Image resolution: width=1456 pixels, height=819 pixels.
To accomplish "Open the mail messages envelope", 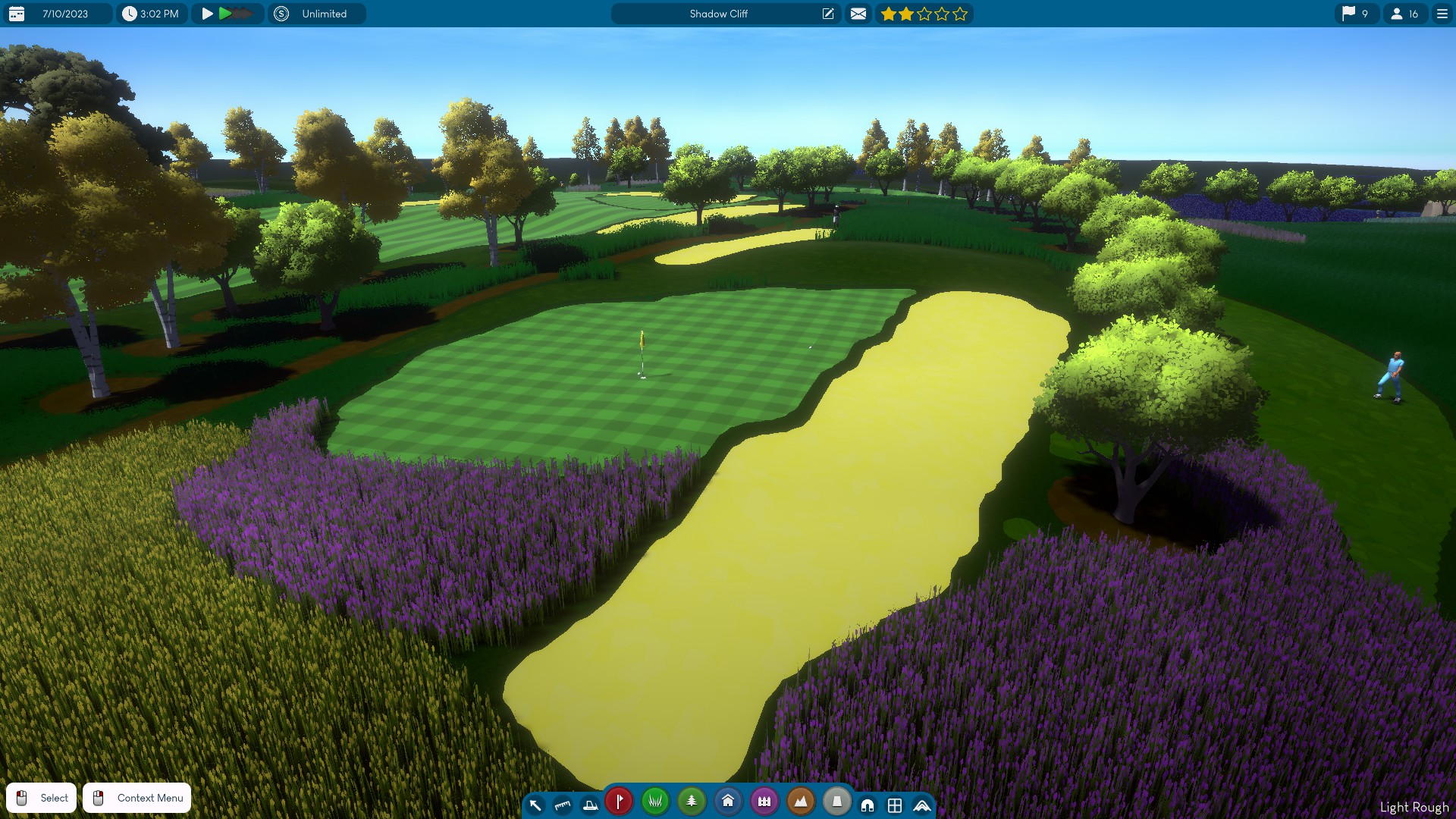I will pyautogui.click(x=858, y=14).
